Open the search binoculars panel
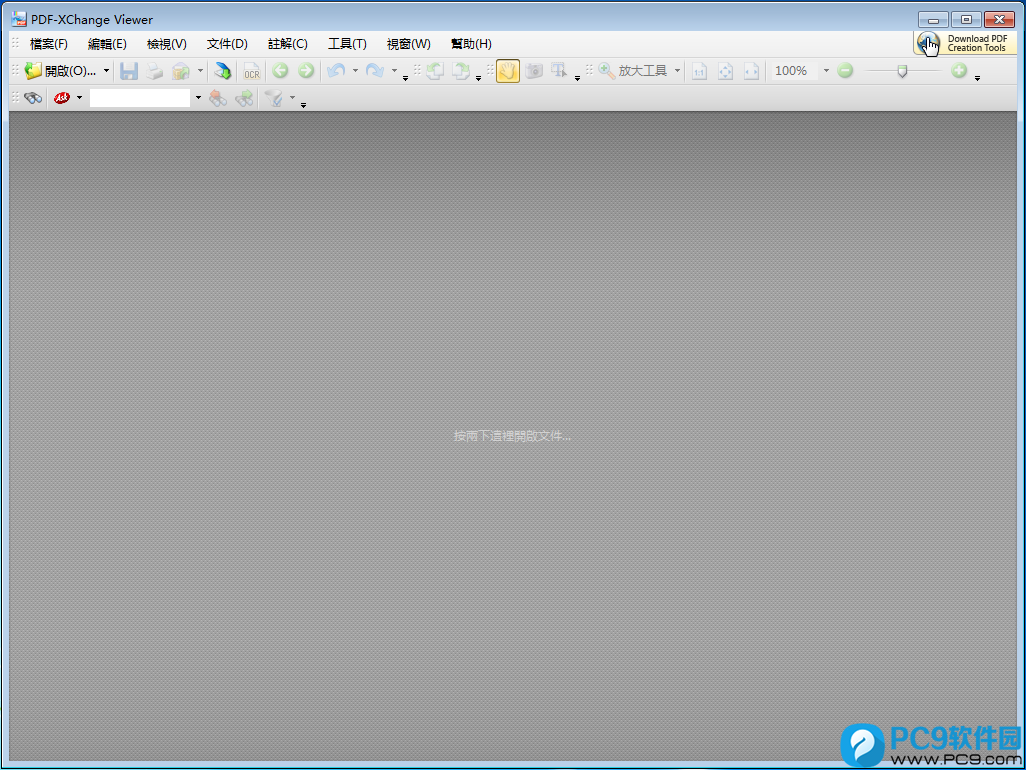 [33, 98]
